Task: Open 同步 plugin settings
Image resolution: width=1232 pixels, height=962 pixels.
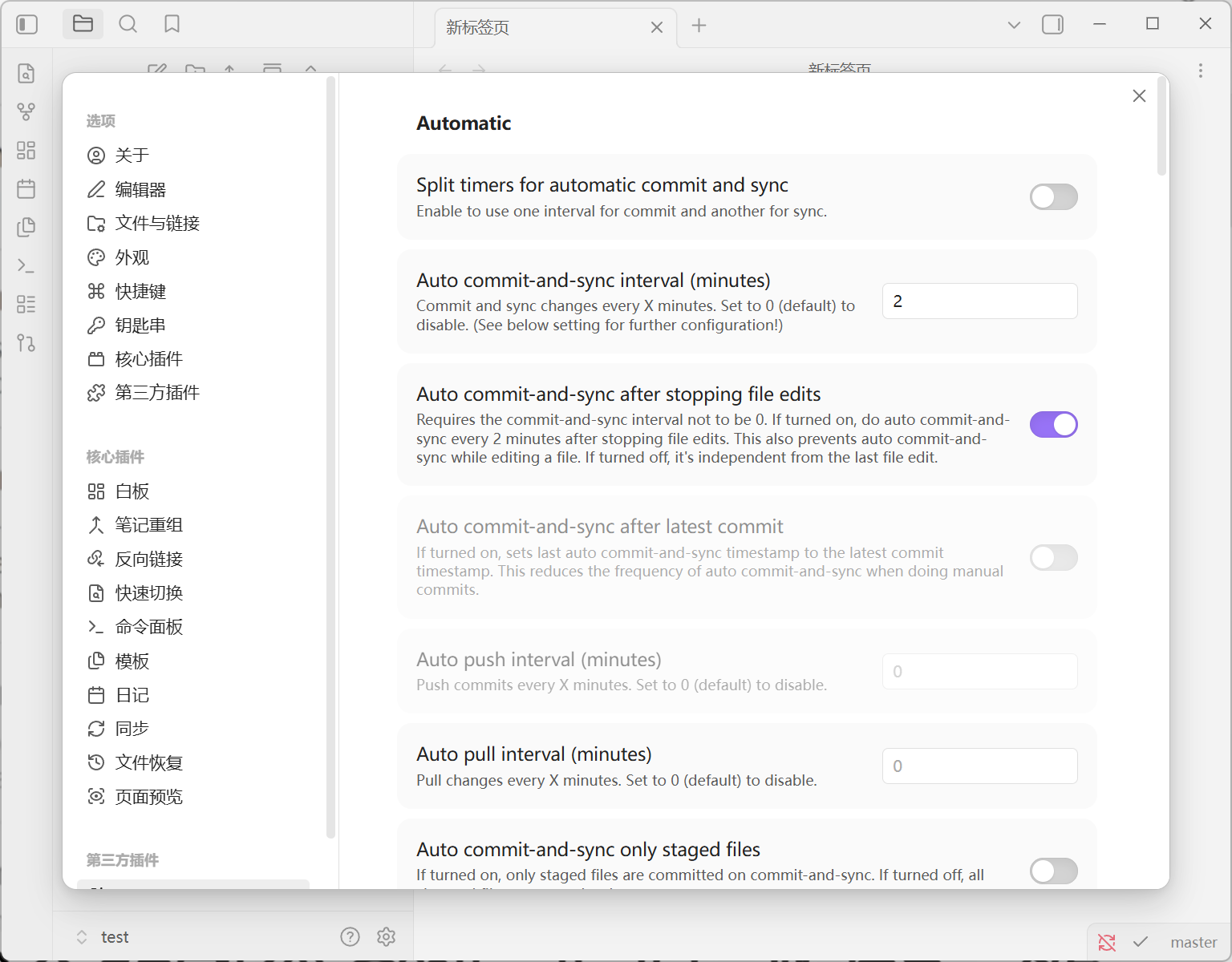Action: [x=193, y=729]
